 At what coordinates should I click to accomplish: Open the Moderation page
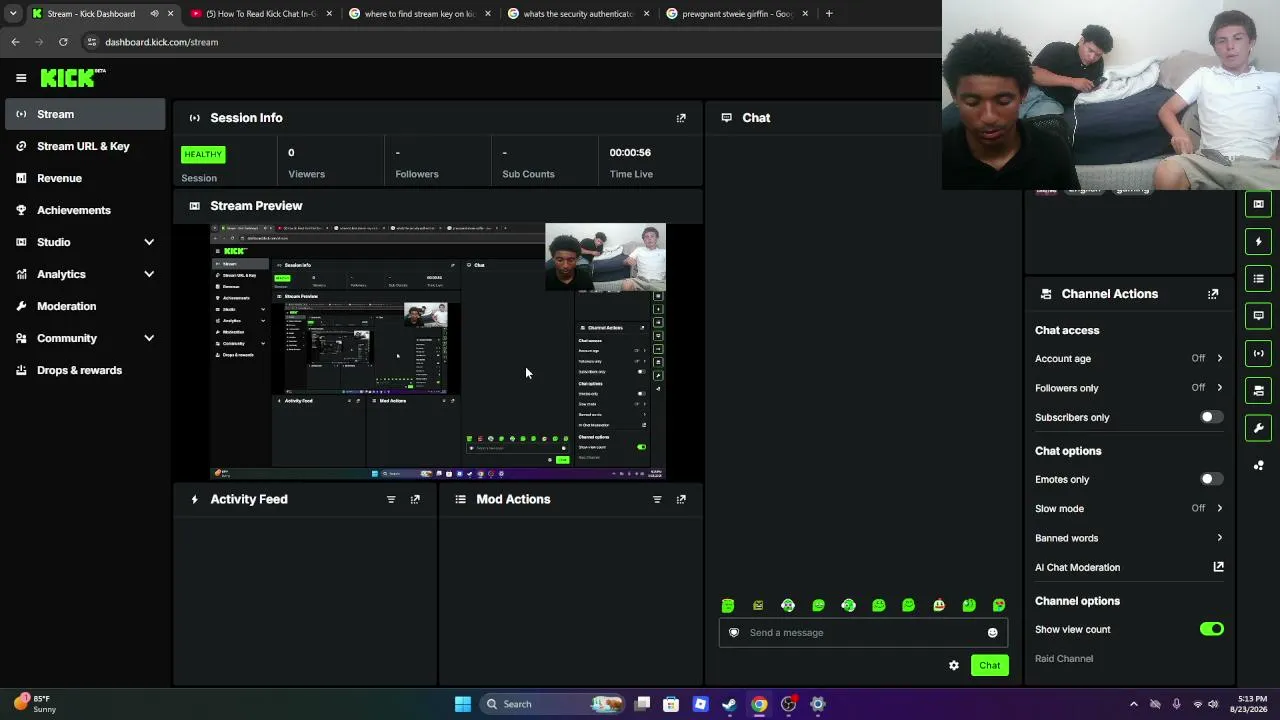[85, 306]
